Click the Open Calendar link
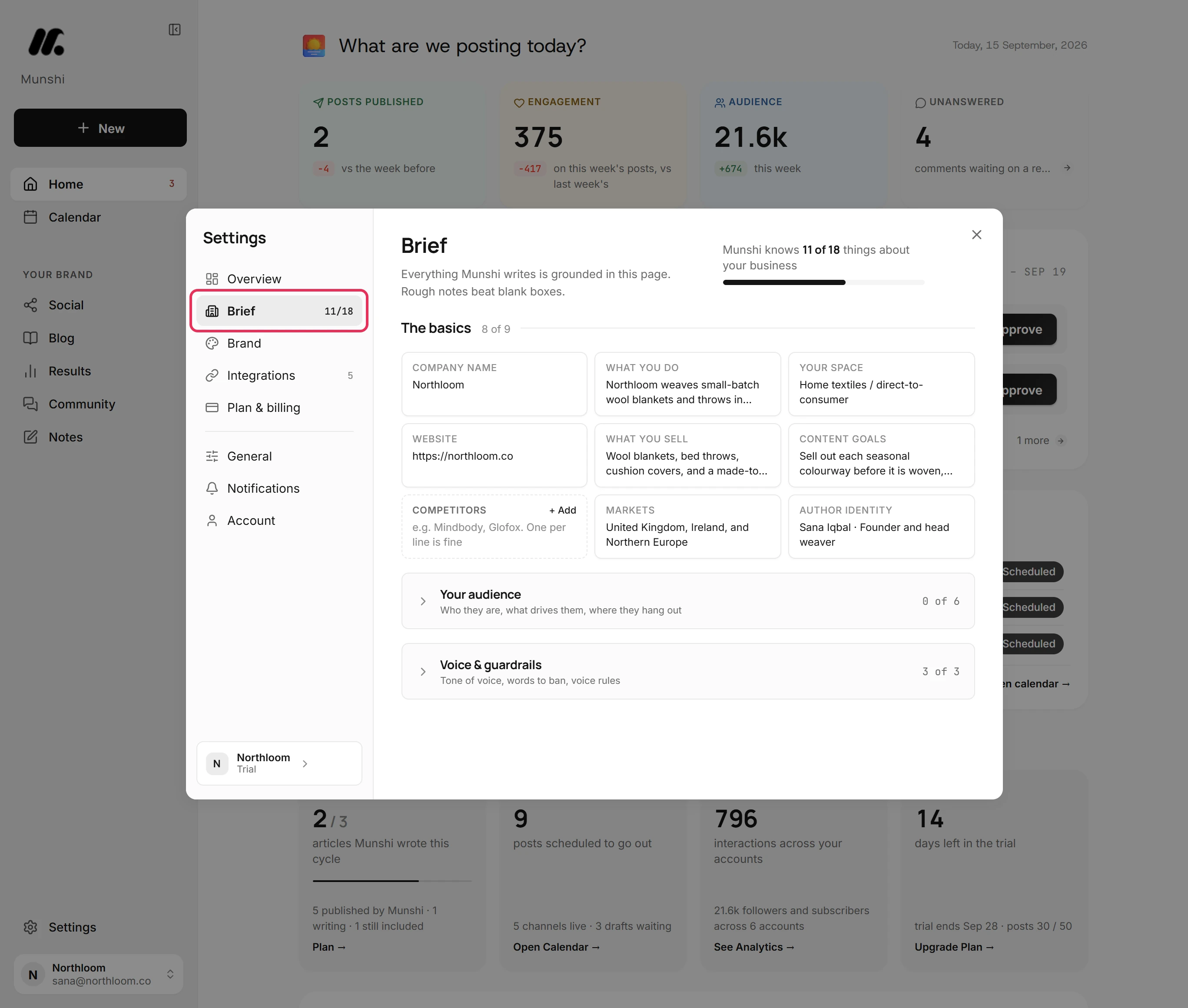1188x1008 pixels. (x=556, y=947)
